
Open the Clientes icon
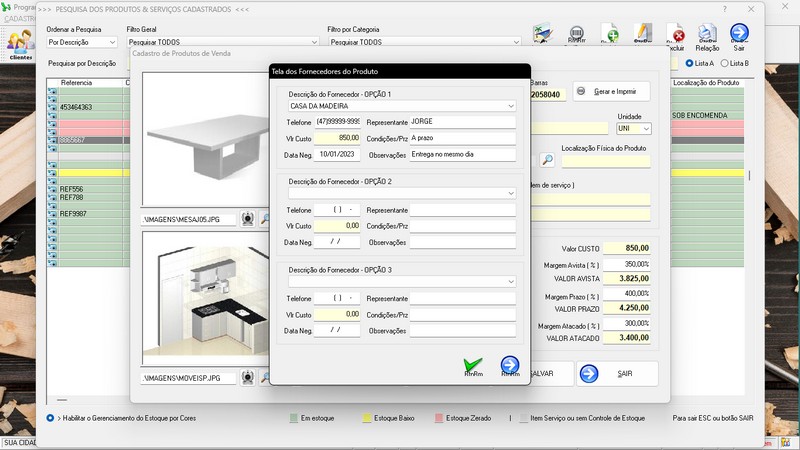click(x=20, y=44)
